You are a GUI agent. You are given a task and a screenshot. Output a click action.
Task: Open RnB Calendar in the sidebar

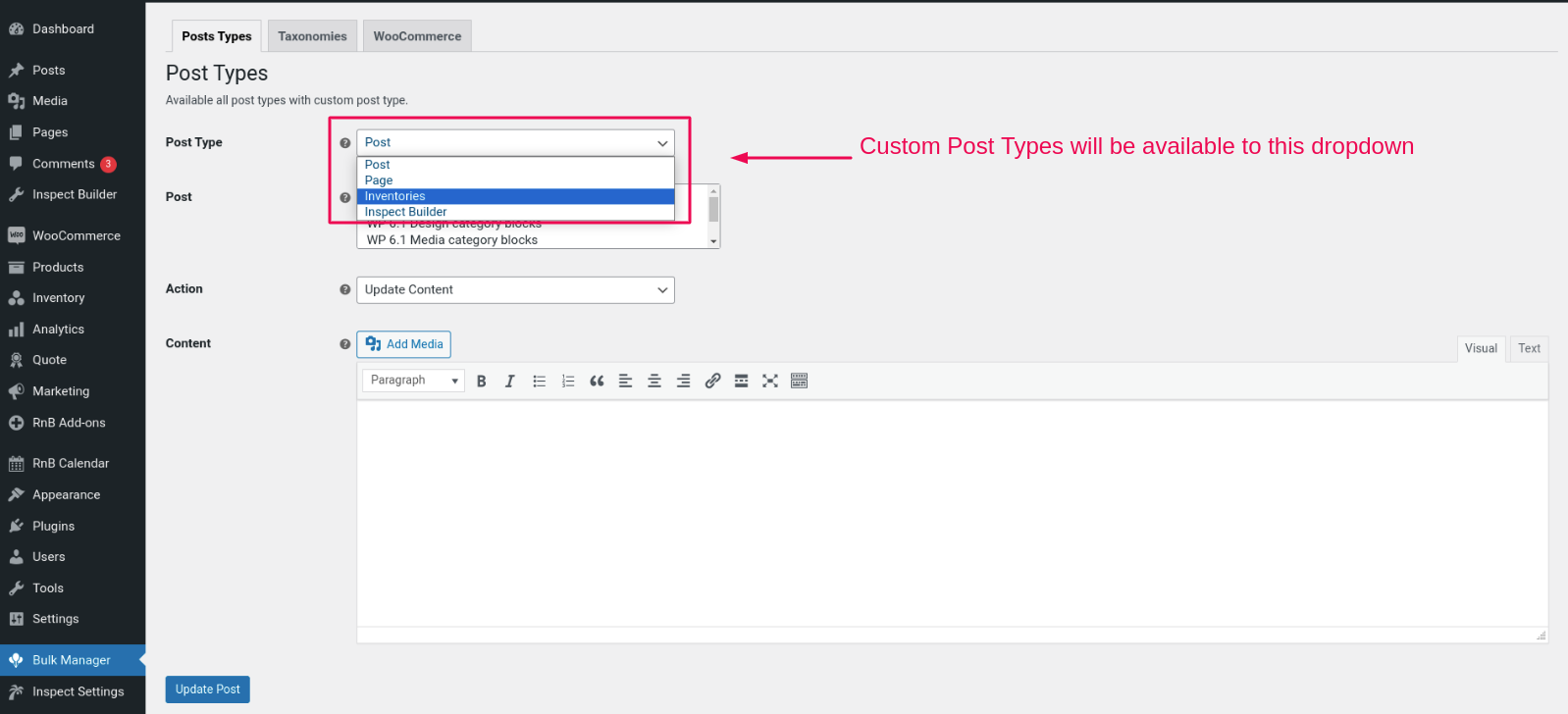click(x=73, y=463)
